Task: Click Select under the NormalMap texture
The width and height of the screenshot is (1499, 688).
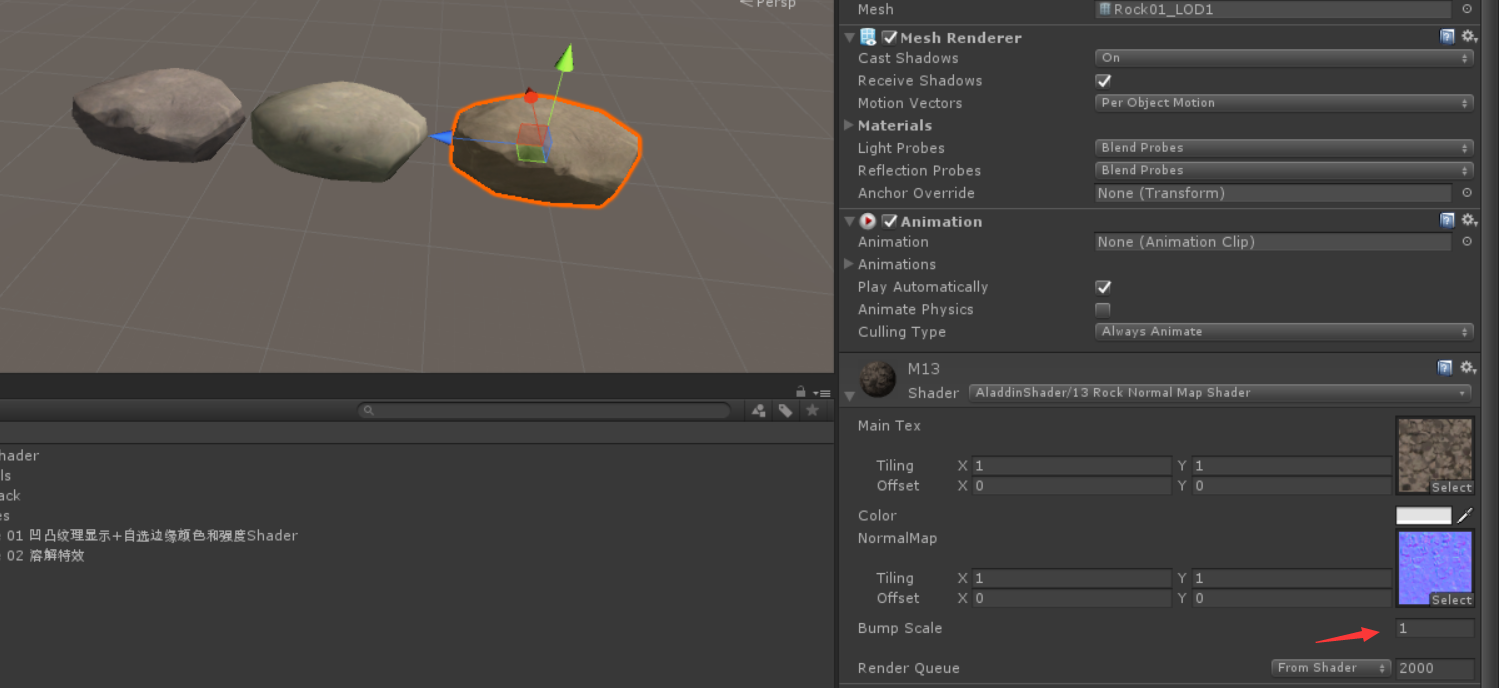Action: tap(1451, 600)
